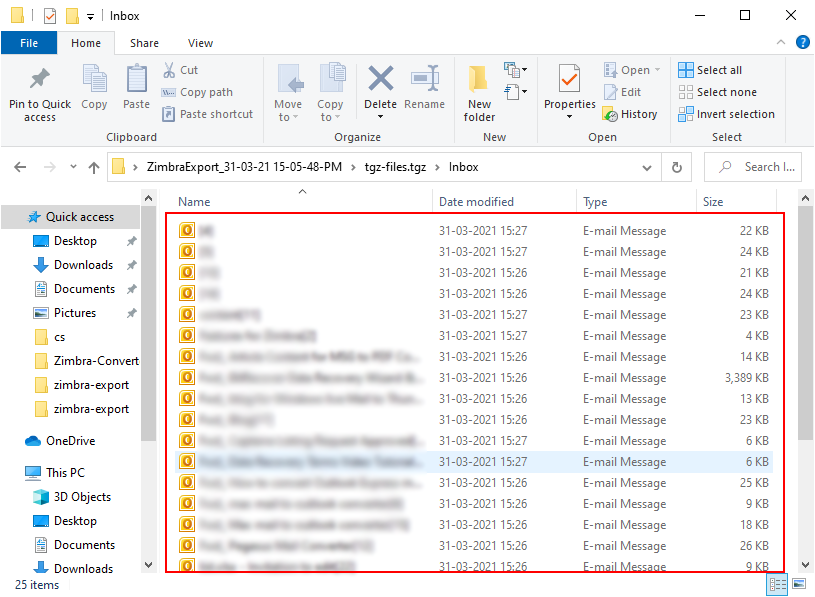The width and height of the screenshot is (815, 597).
Task: Open Customize Quick Access Toolbar dropdown
Action: (x=90, y=17)
